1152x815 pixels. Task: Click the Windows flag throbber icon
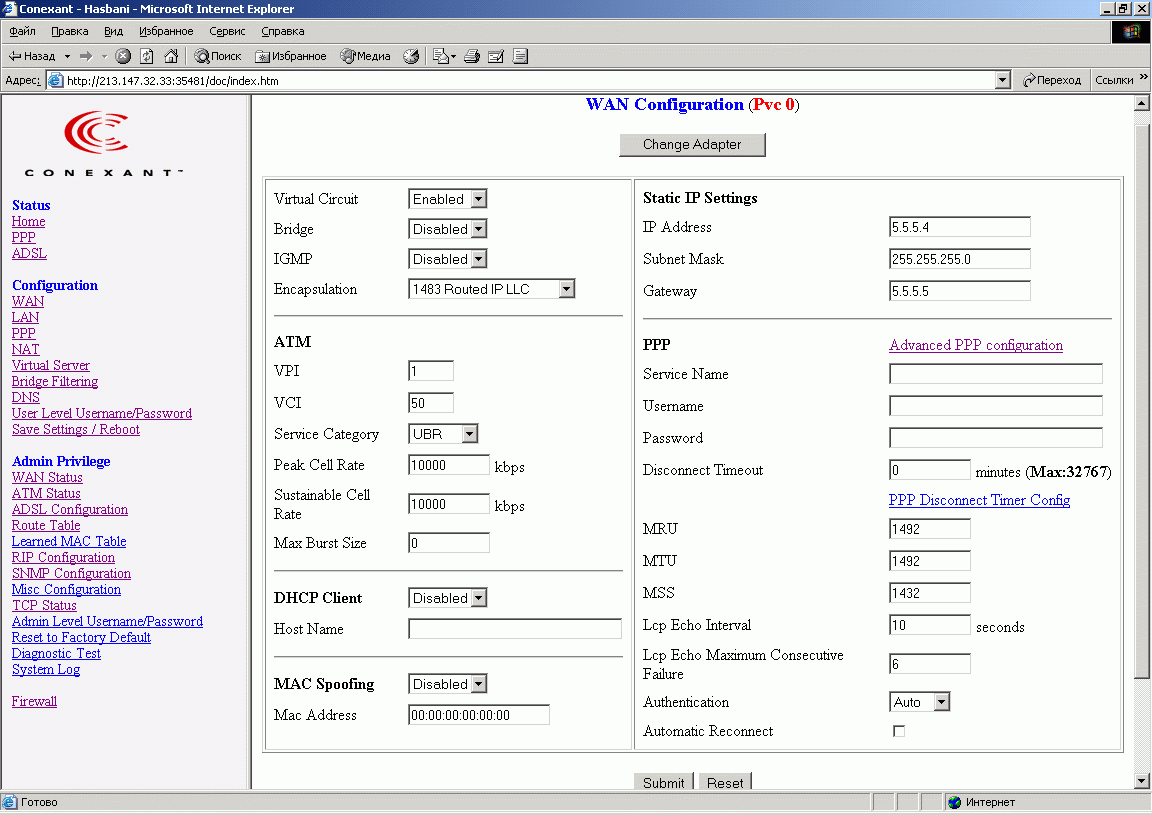1131,32
